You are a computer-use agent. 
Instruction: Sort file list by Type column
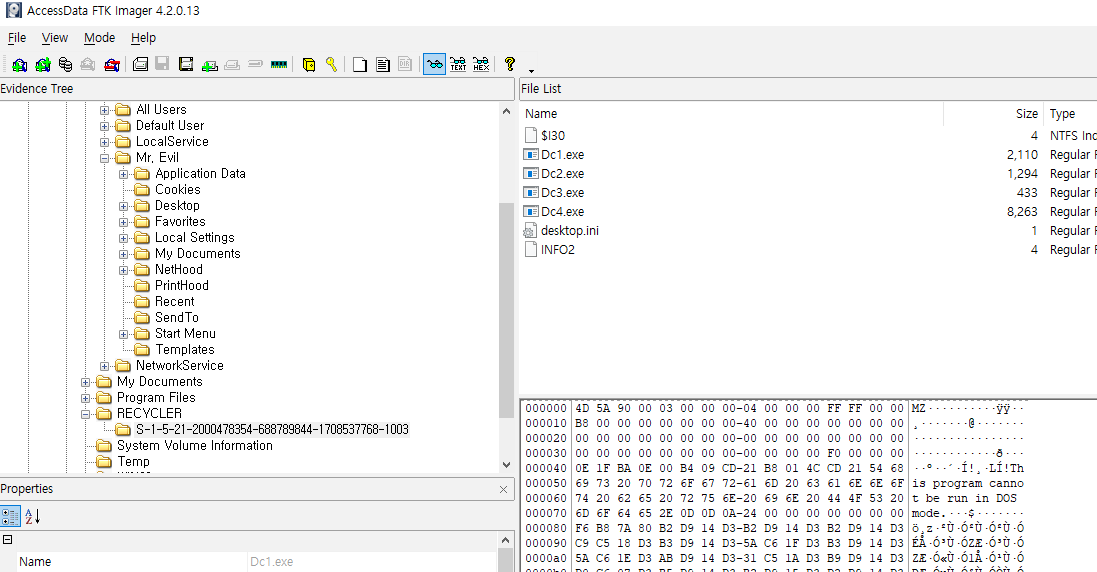pos(1070,113)
